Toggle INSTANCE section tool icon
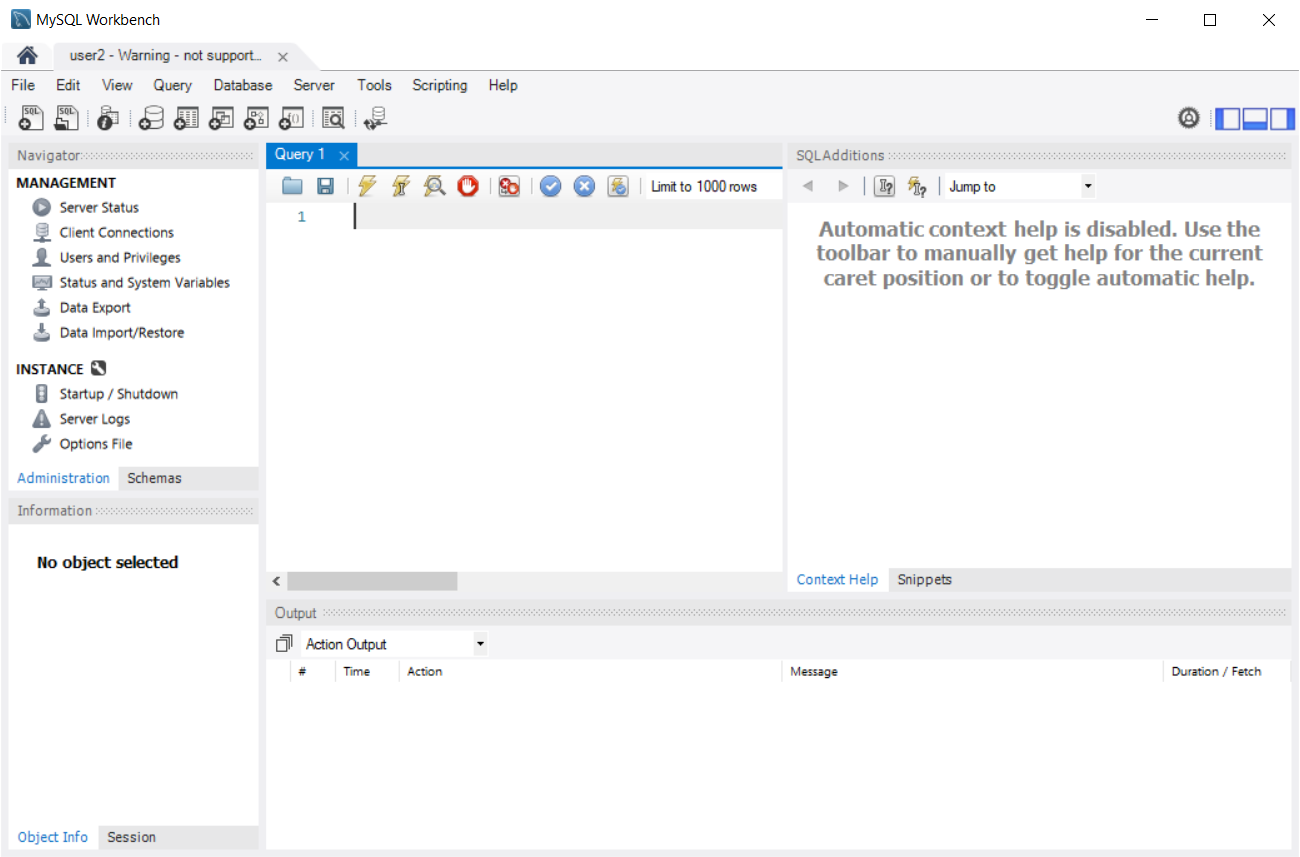1300x857 pixels. coord(98,368)
